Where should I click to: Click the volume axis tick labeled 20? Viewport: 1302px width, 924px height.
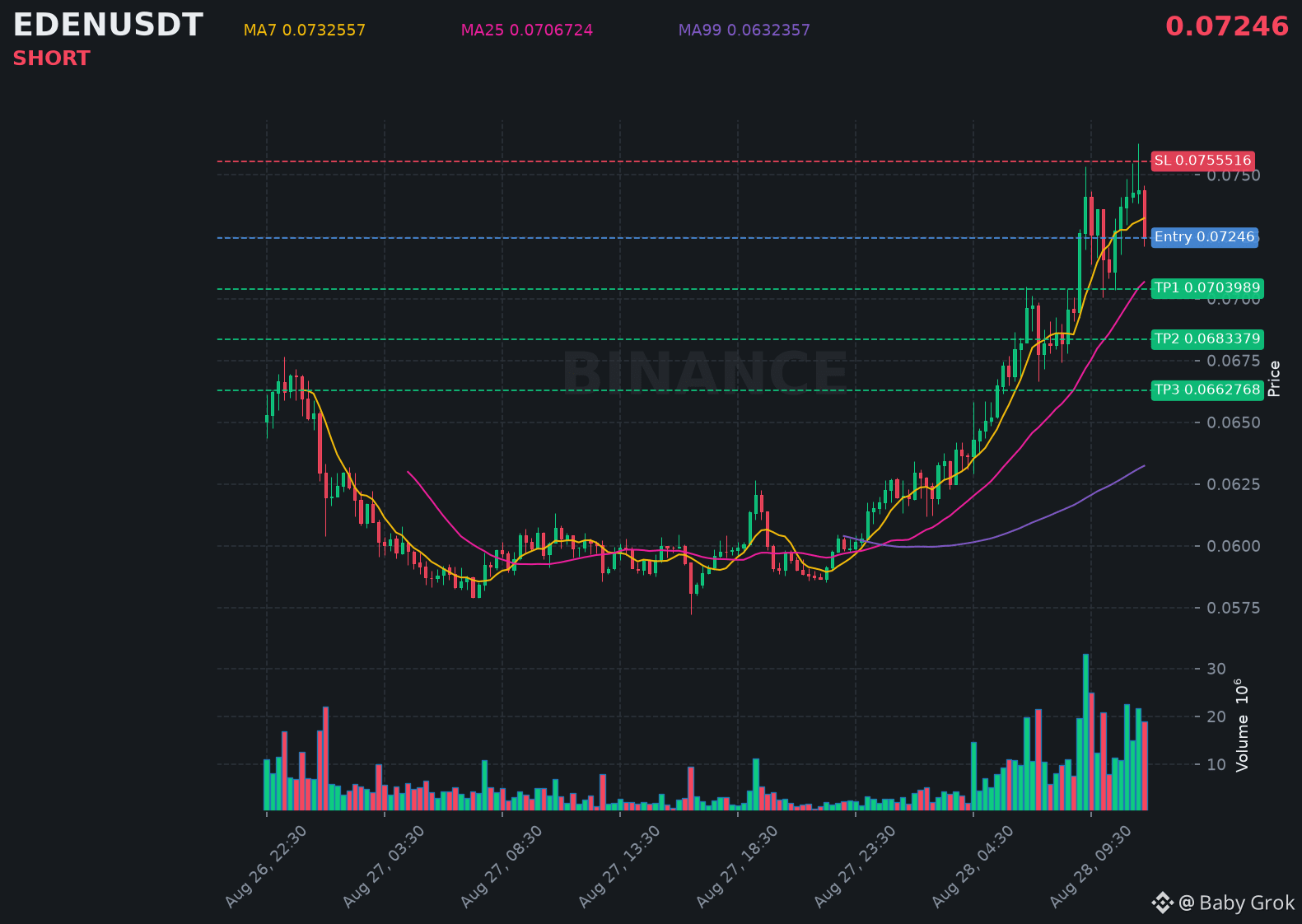point(1216,716)
